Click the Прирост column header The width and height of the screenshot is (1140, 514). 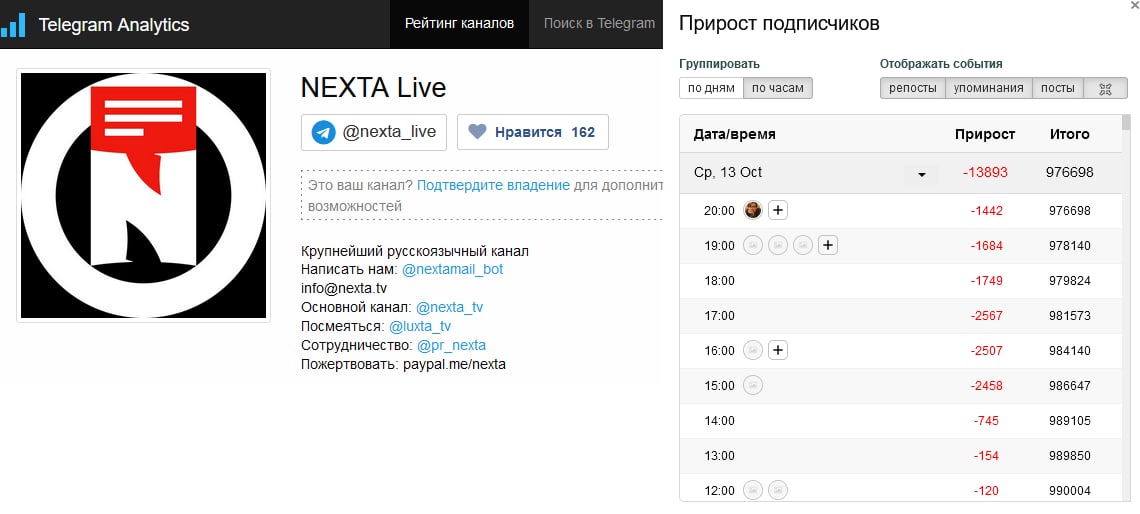coord(985,134)
